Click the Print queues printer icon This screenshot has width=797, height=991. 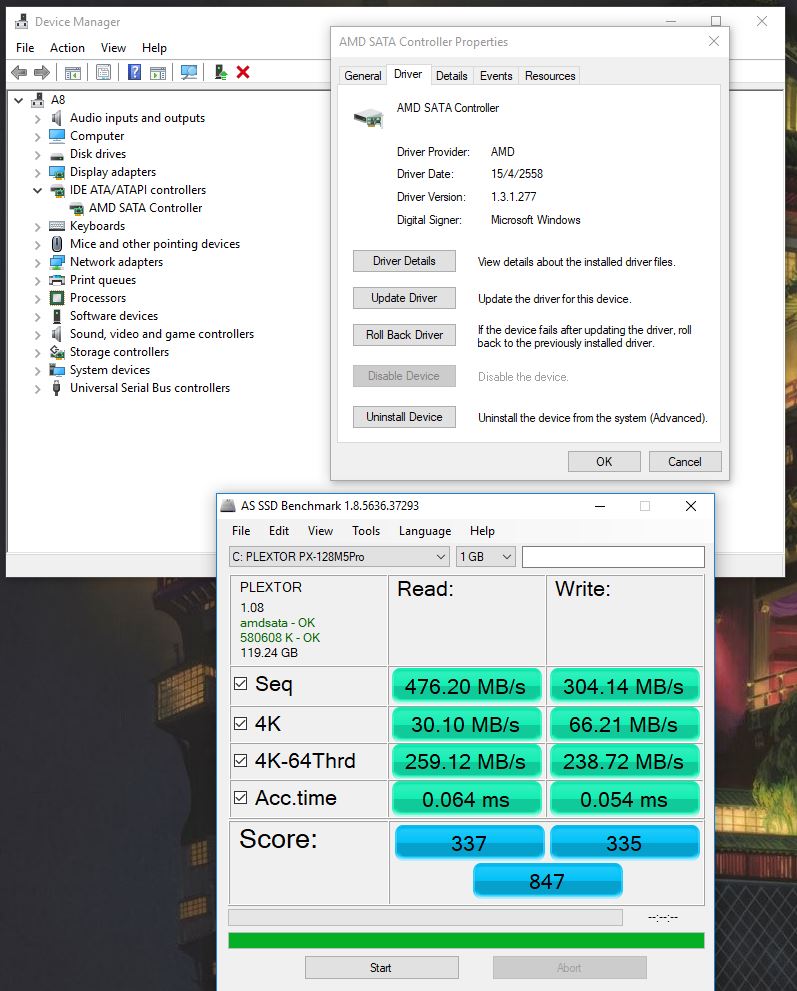click(x=57, y=280)
